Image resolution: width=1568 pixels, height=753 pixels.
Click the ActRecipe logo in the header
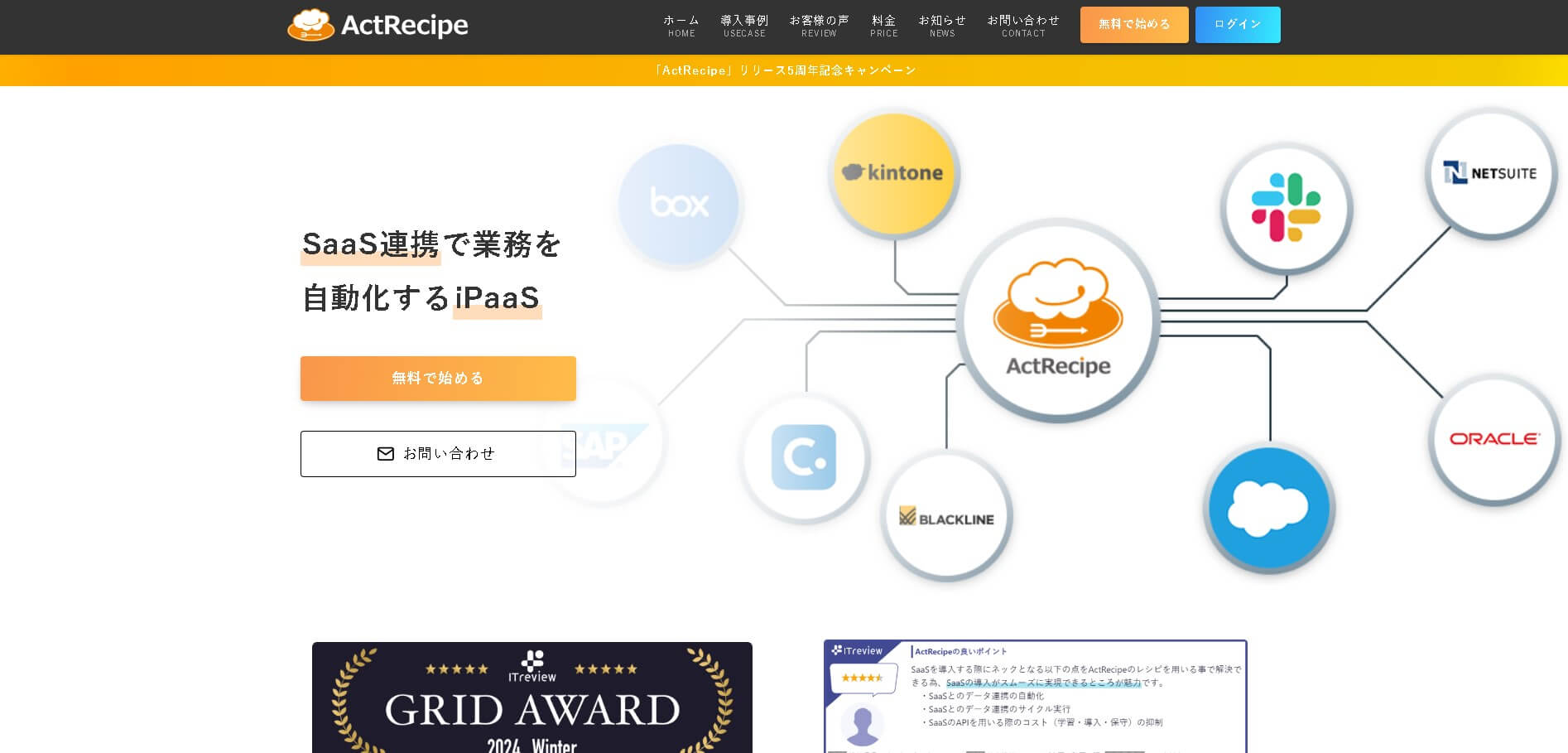pos(378,25)
